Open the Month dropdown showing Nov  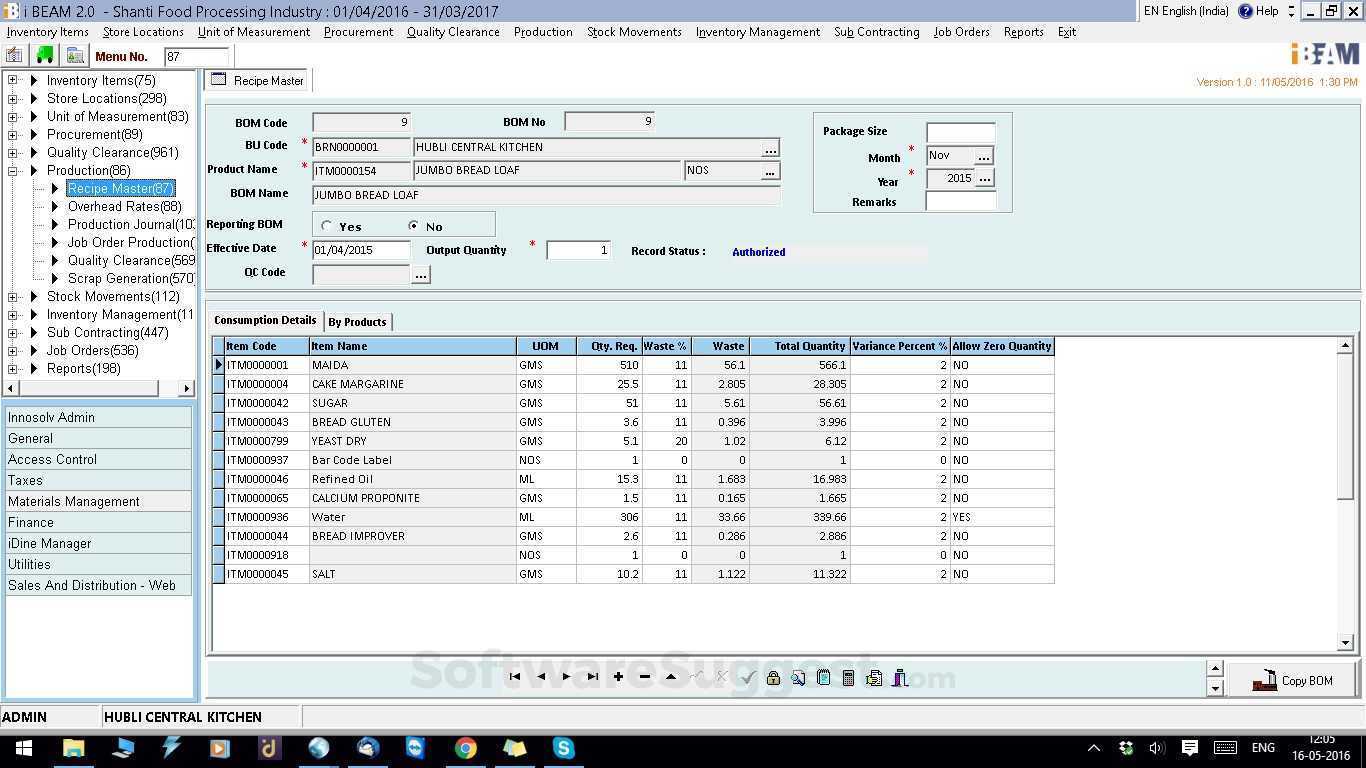point(983,156)
